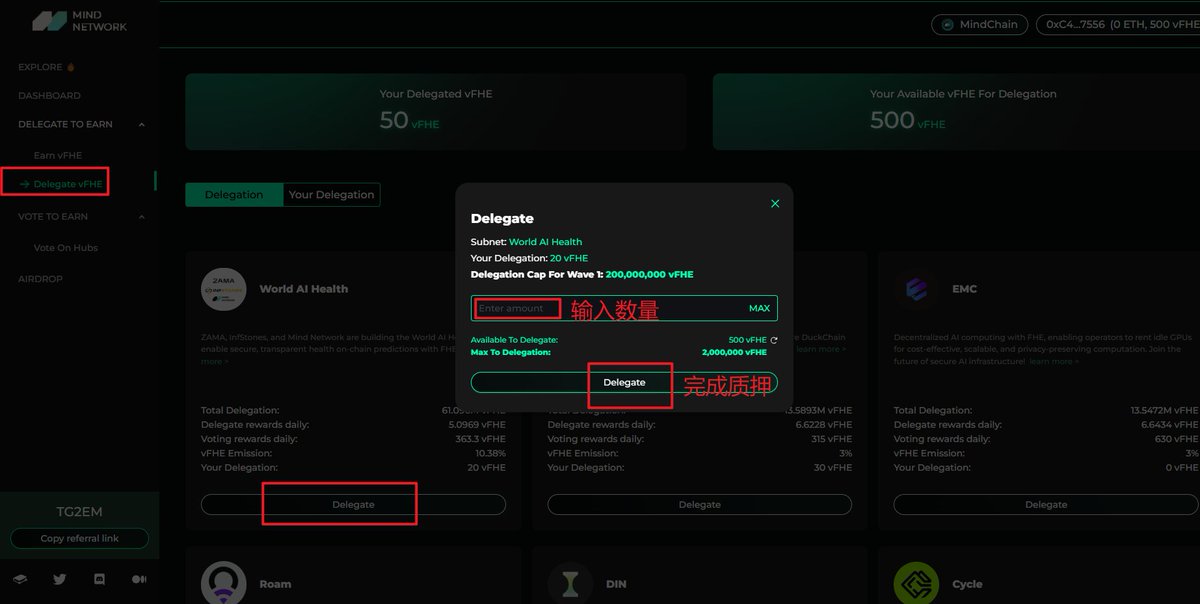Open the GitBook docs icon
Screen dimensions: 1200x604
(x=20, y=579)
